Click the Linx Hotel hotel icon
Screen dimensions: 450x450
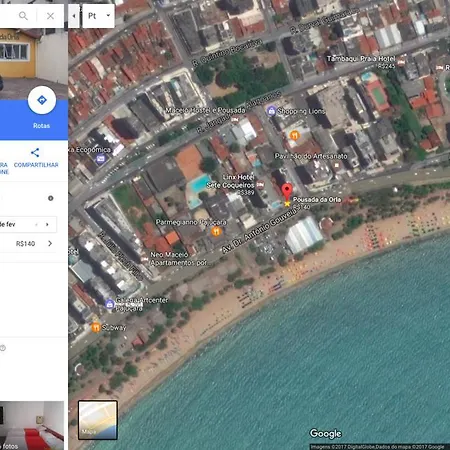tap(260, 184)
